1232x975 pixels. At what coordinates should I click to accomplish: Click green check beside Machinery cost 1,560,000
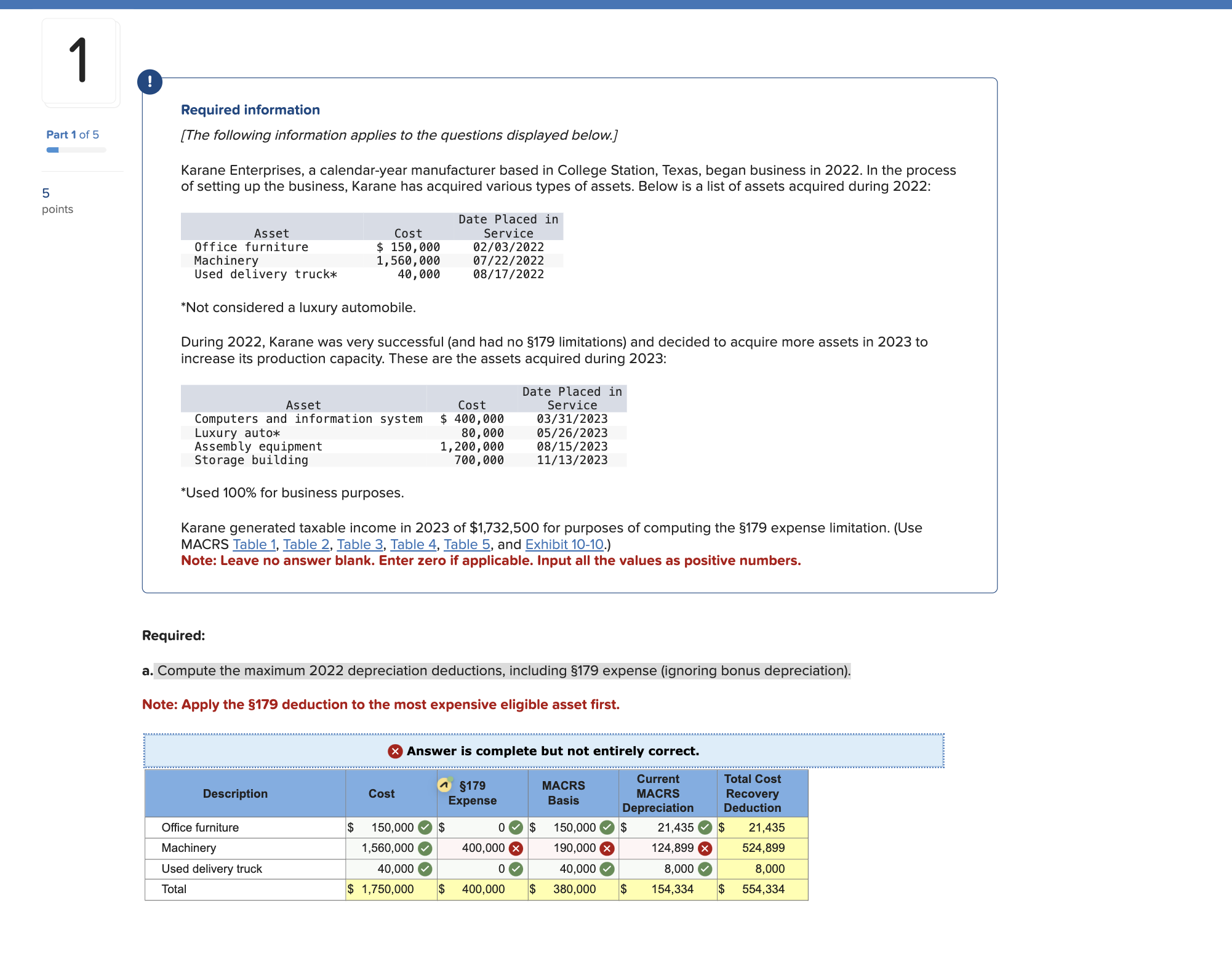425,848
